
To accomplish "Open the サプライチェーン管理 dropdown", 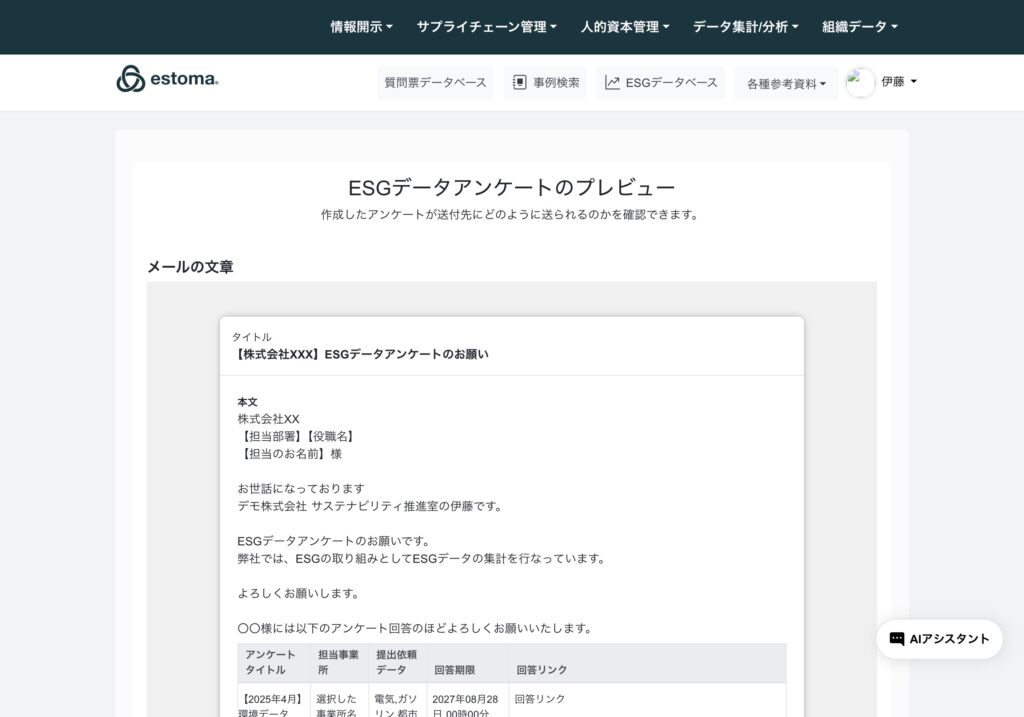I will pos(486,27).
